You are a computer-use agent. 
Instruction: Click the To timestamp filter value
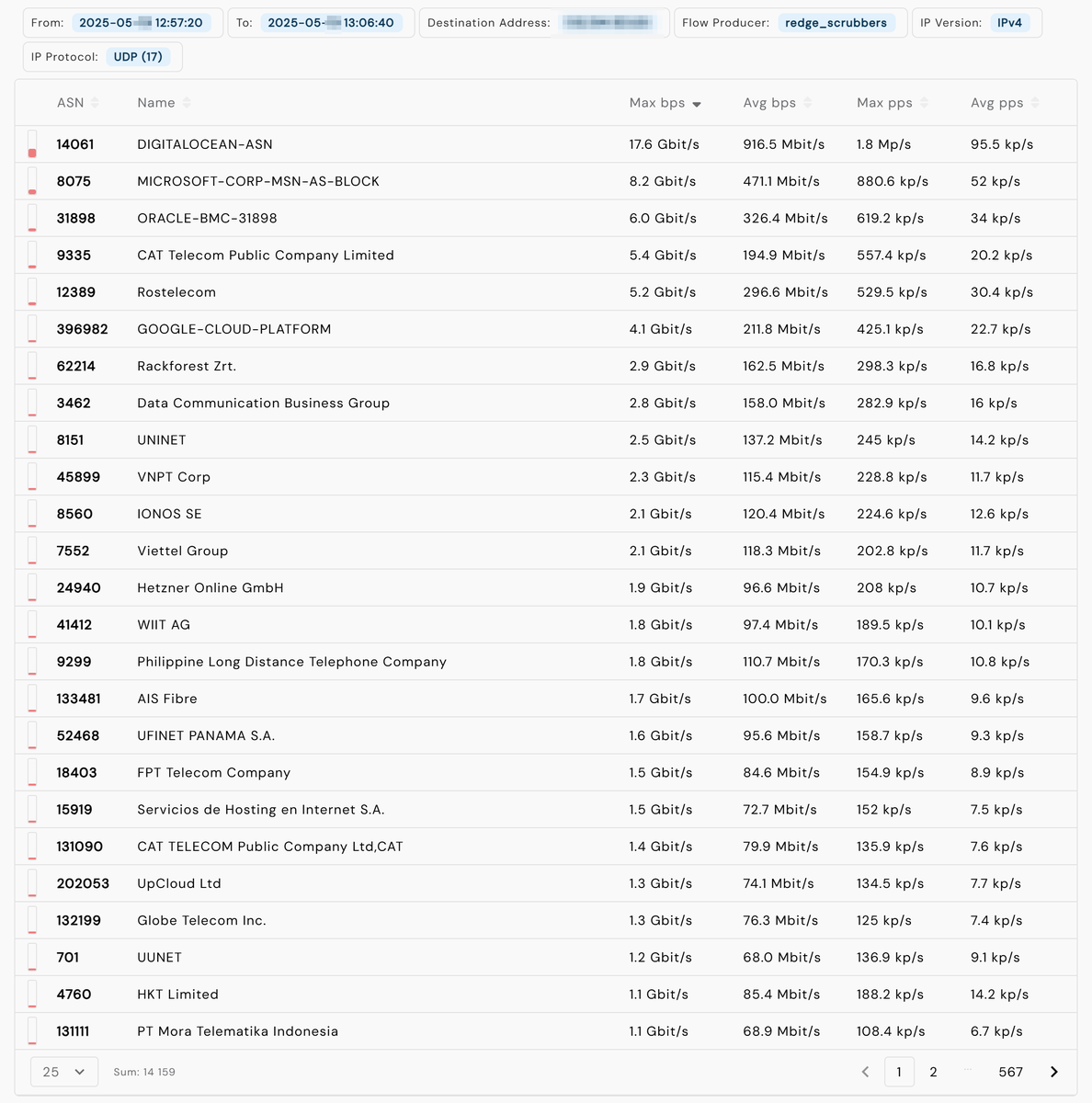coord(331,23)
